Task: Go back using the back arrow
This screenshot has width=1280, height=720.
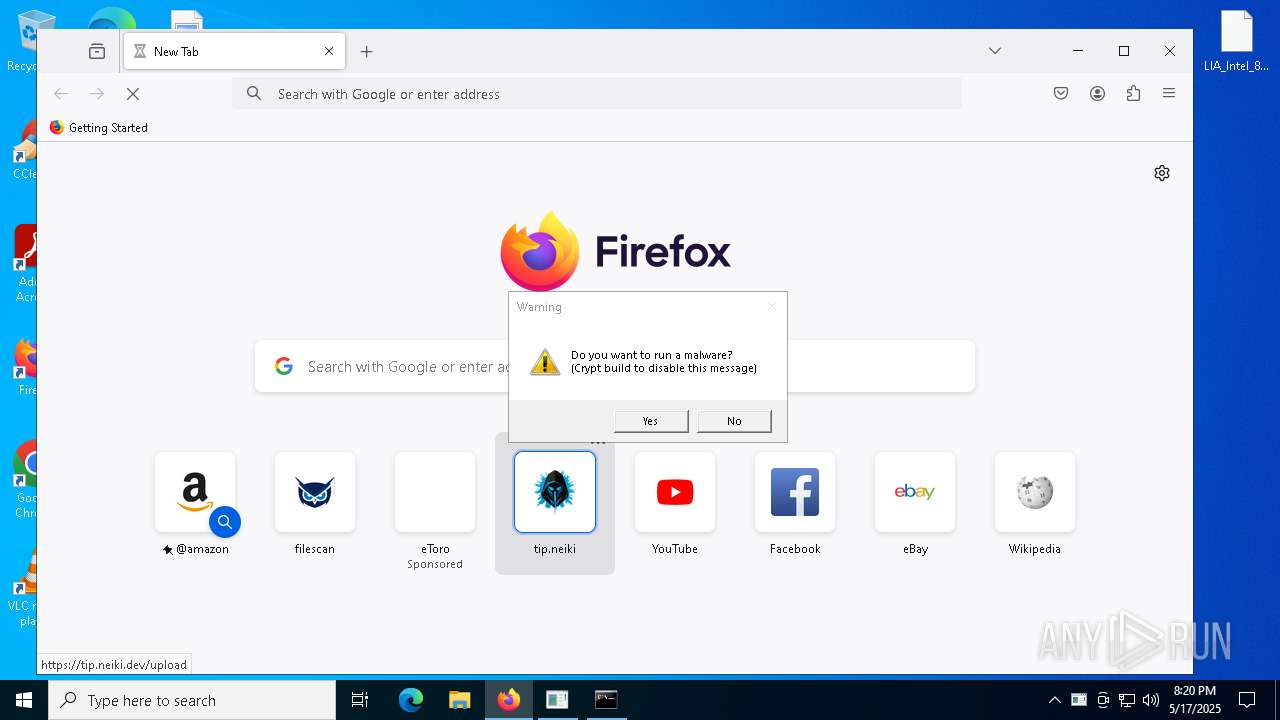Action: point(61,94)
